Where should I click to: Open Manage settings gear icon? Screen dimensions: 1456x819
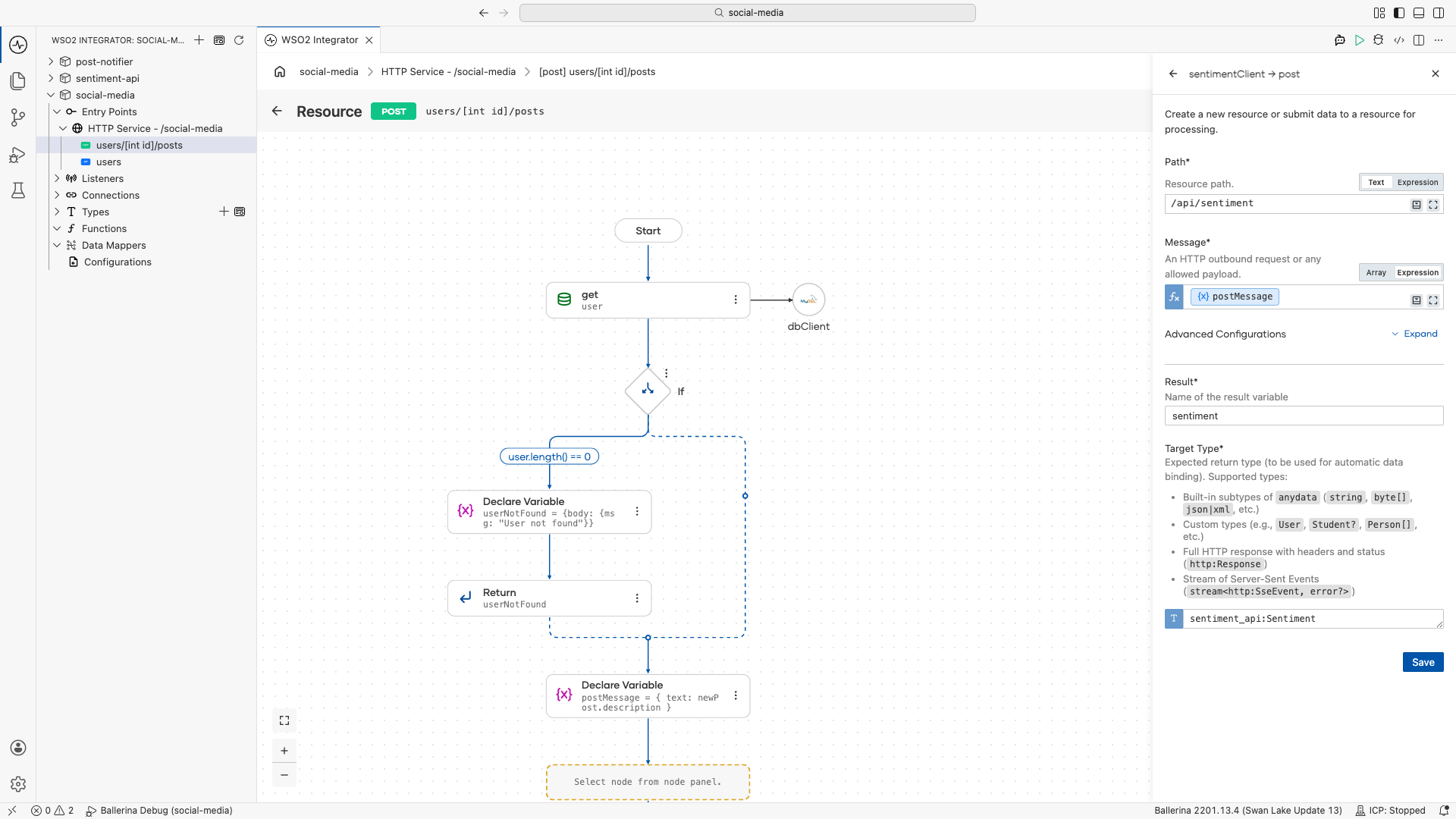click(18, 784)
